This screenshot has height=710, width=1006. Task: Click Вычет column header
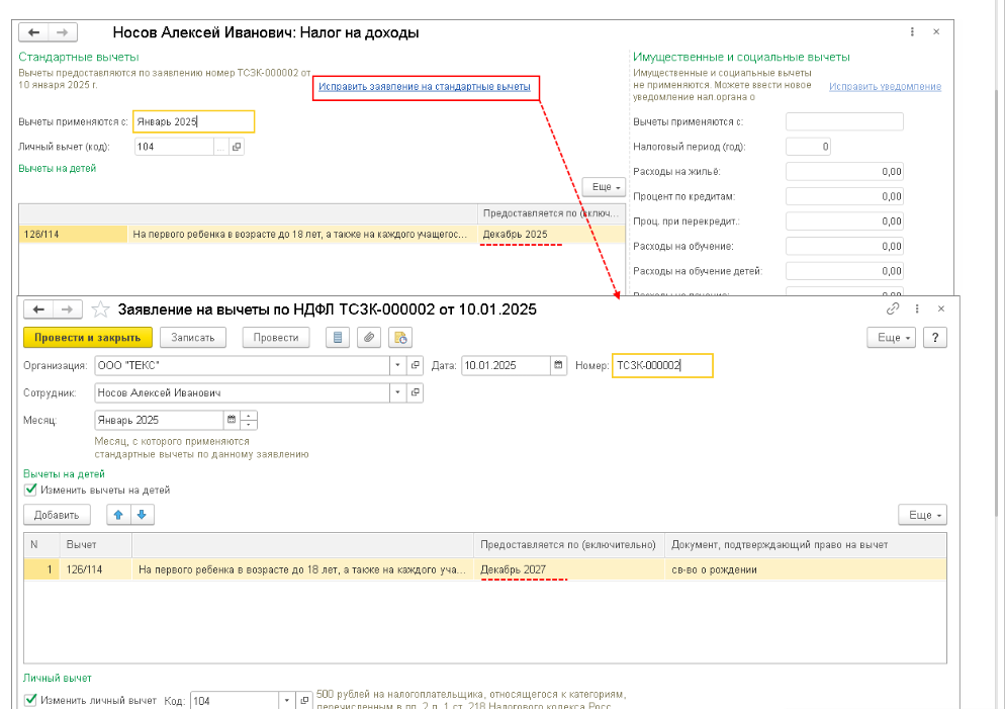coord(96,545)
